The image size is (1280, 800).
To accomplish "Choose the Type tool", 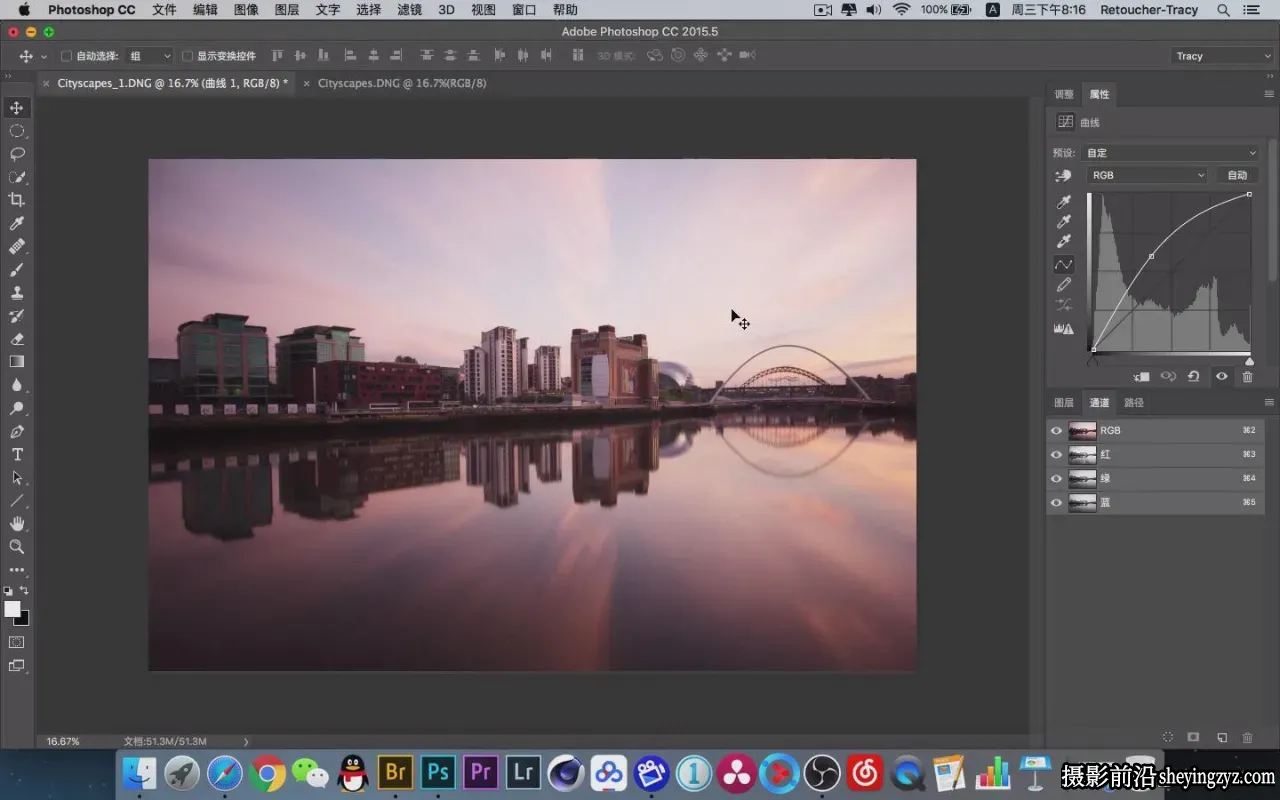I will click(x=17, y=455).
